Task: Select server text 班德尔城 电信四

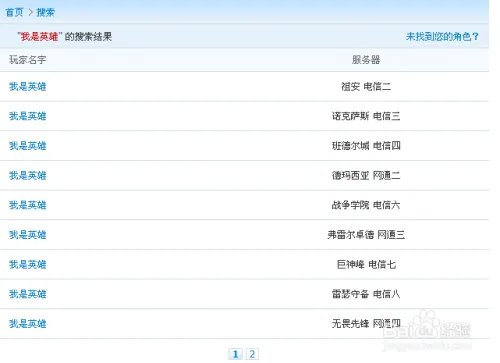Action: (x=366, y=146)
